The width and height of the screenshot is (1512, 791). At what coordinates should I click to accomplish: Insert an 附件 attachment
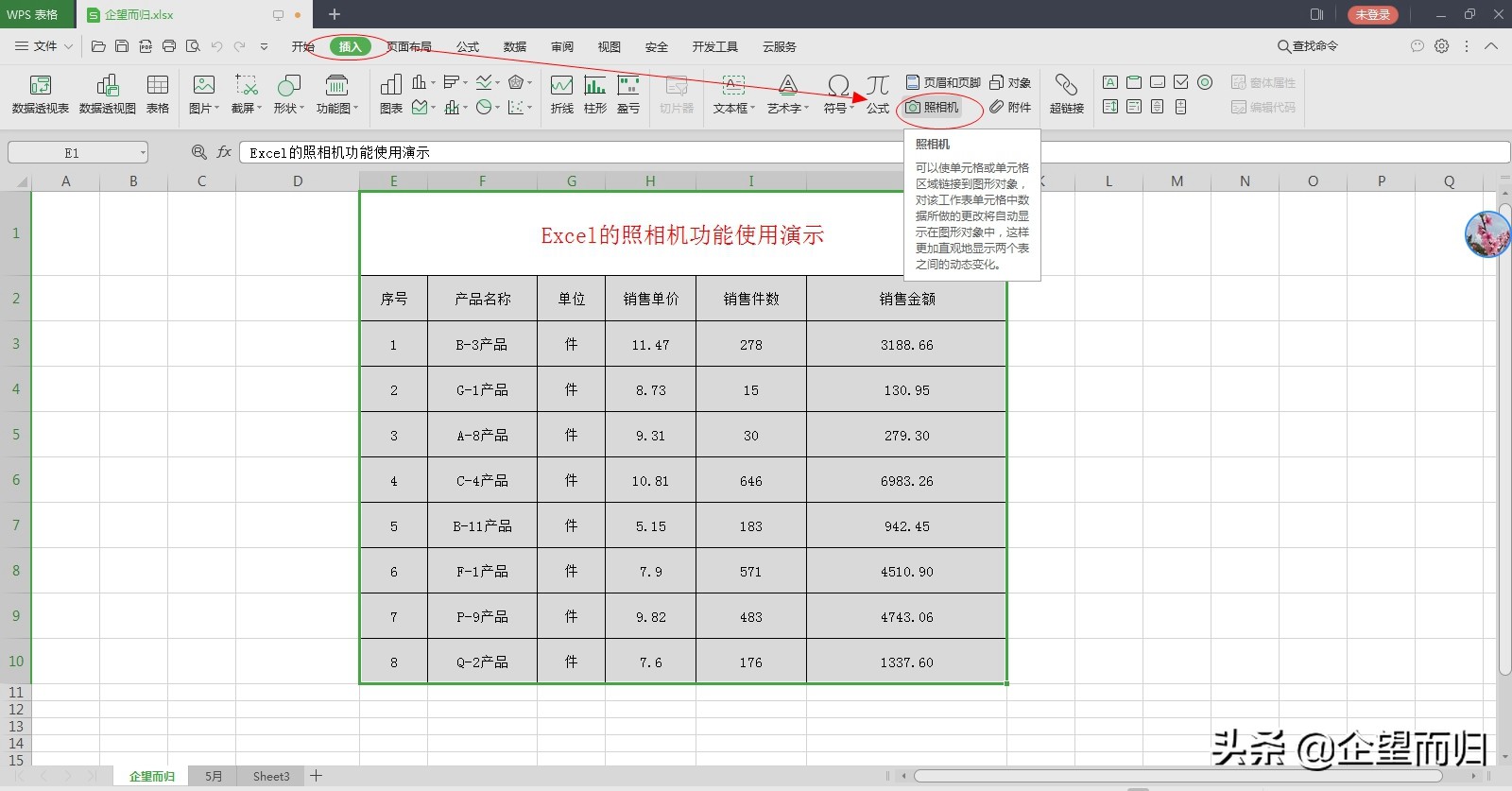click(1010, 108)
